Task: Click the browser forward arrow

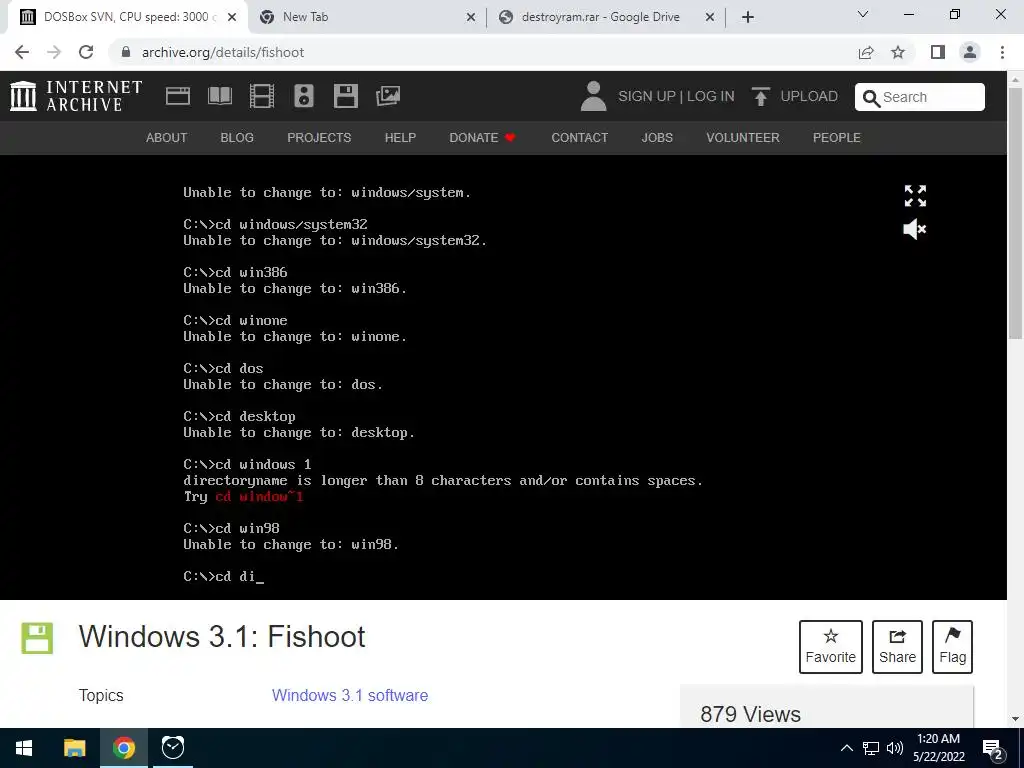Action: pos(54,52)
